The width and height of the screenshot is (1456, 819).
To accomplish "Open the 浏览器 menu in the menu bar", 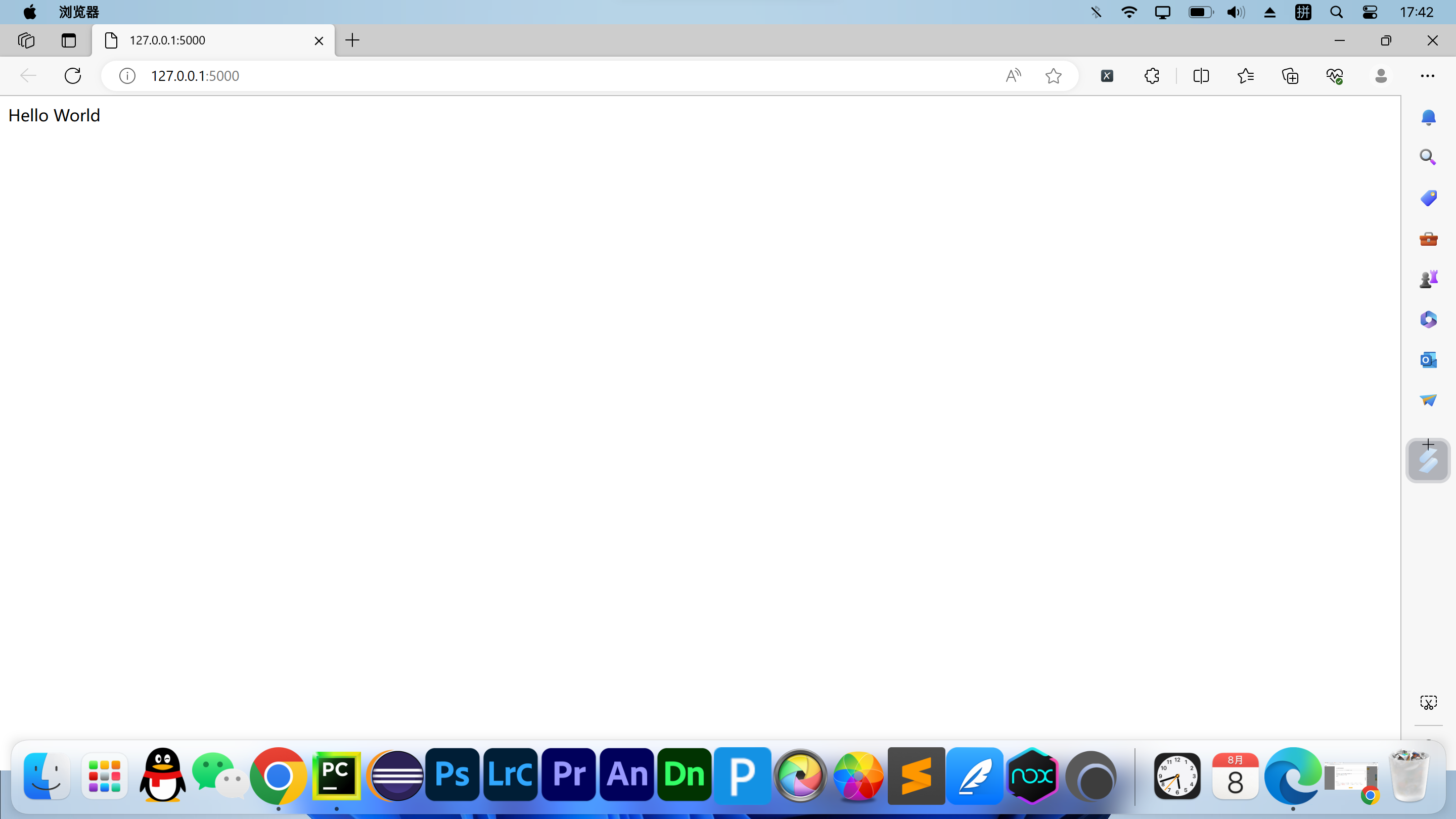I will pos(79,12).
